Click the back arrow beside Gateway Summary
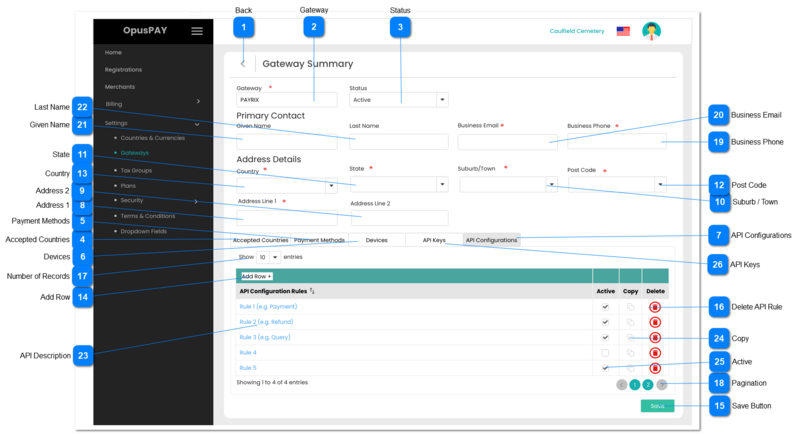Image resolution: width=799 pixels, height=434 pixels. pyautogui.click(x=243, y=64)
